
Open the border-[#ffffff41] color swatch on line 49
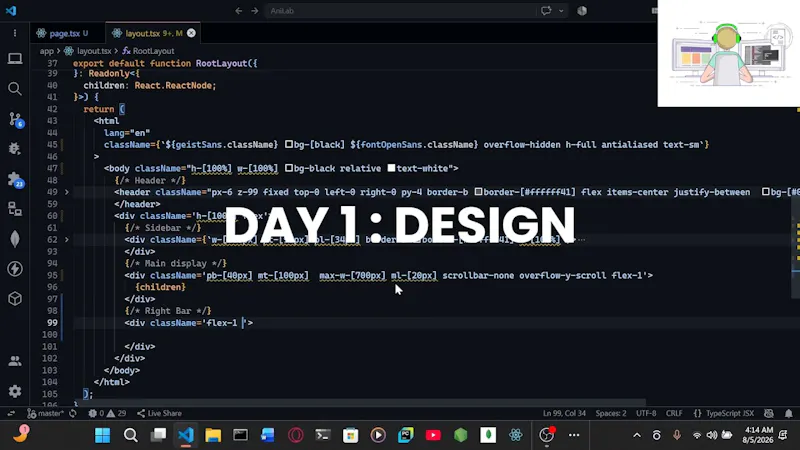479,192
